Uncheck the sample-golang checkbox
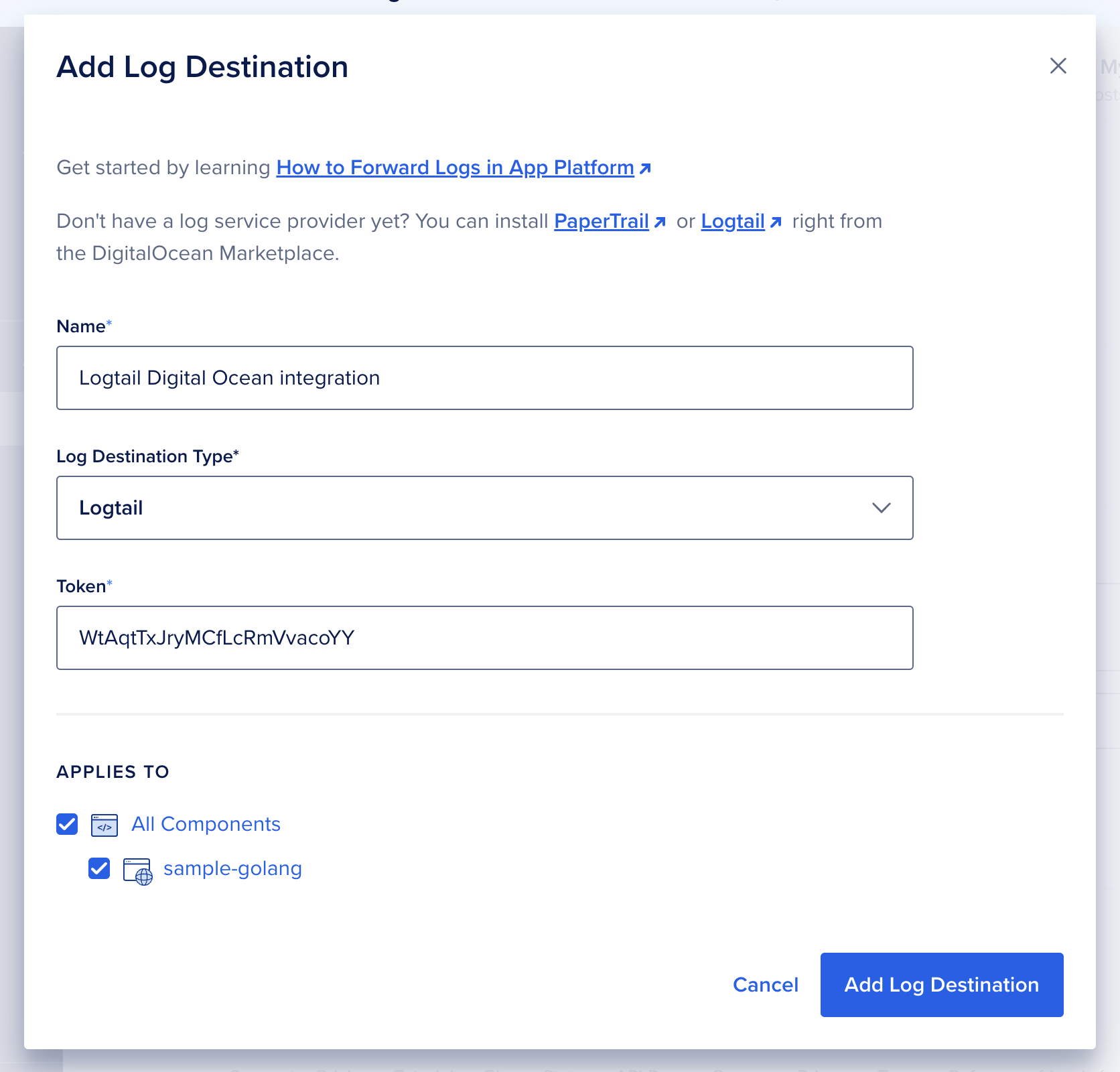This screenshot has height=1072, width=1120. click(99, 868)
